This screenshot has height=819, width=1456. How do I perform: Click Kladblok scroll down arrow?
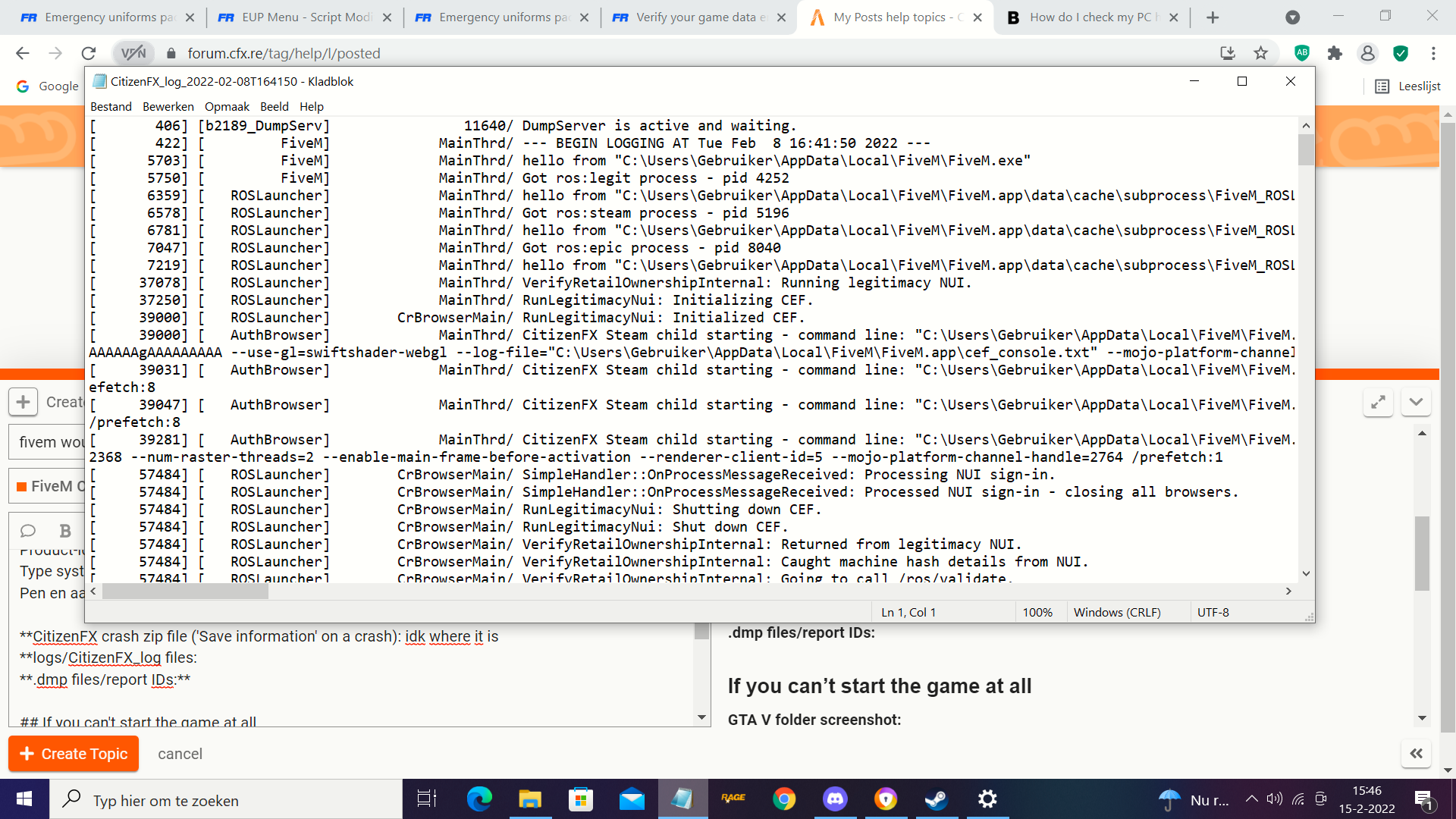click(x=1305, y=574)
